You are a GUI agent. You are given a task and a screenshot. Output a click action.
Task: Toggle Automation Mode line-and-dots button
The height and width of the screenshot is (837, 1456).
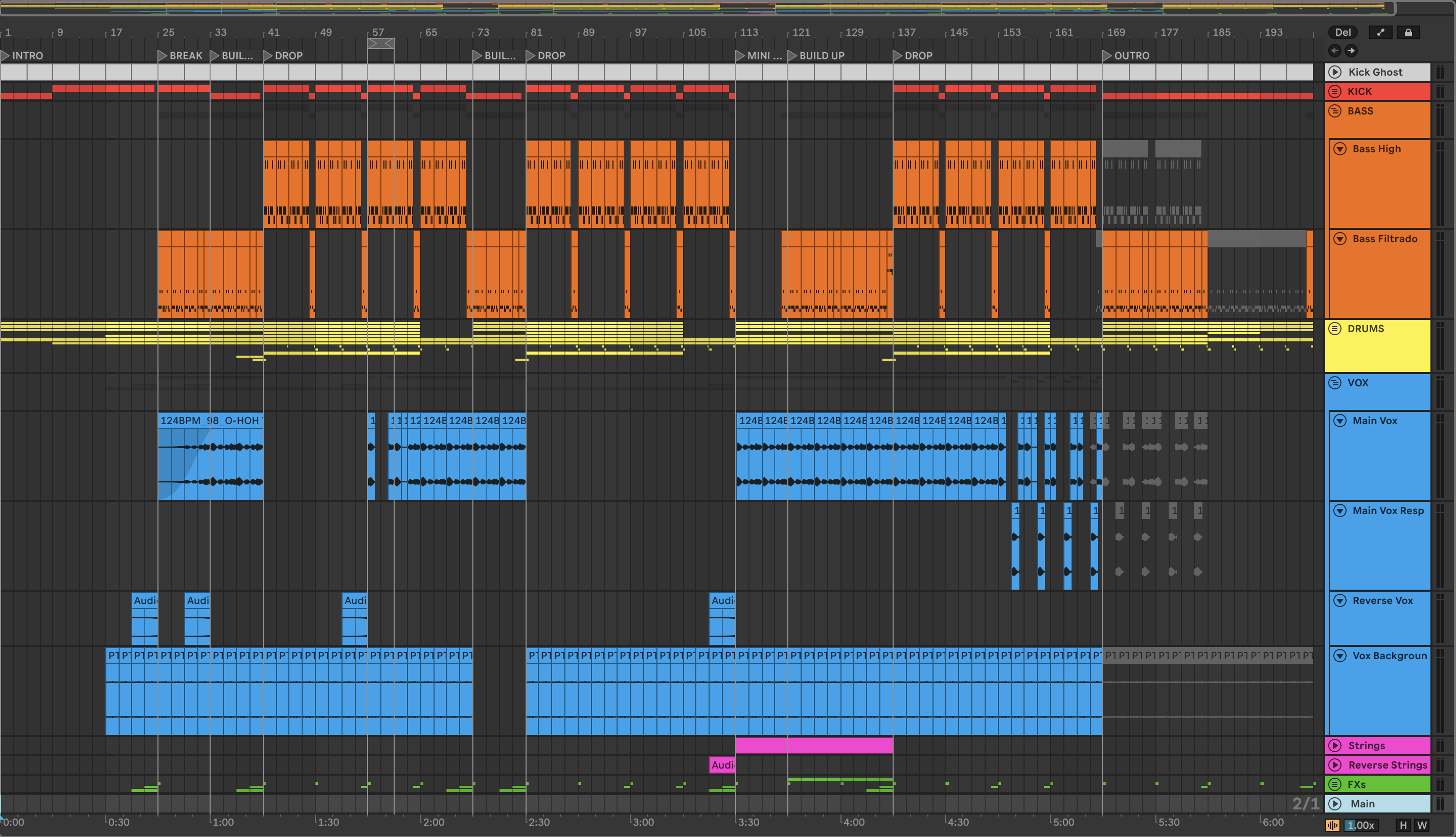(1381, 32)
